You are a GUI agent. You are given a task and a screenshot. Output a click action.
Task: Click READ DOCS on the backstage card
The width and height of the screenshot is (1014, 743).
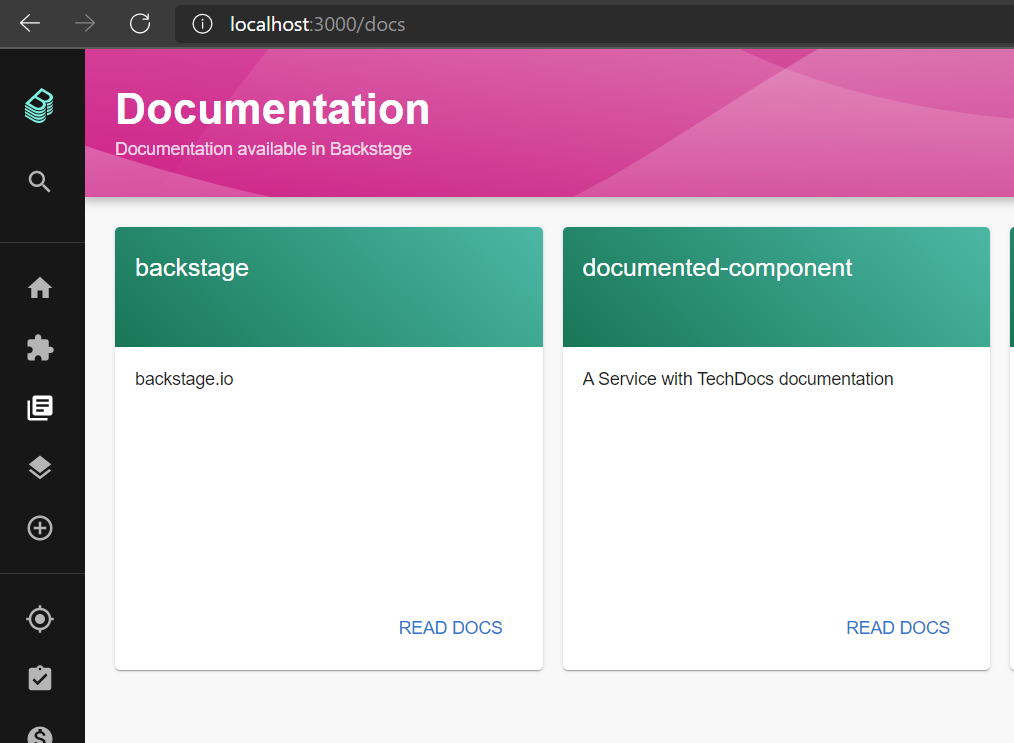coord(450,627)
